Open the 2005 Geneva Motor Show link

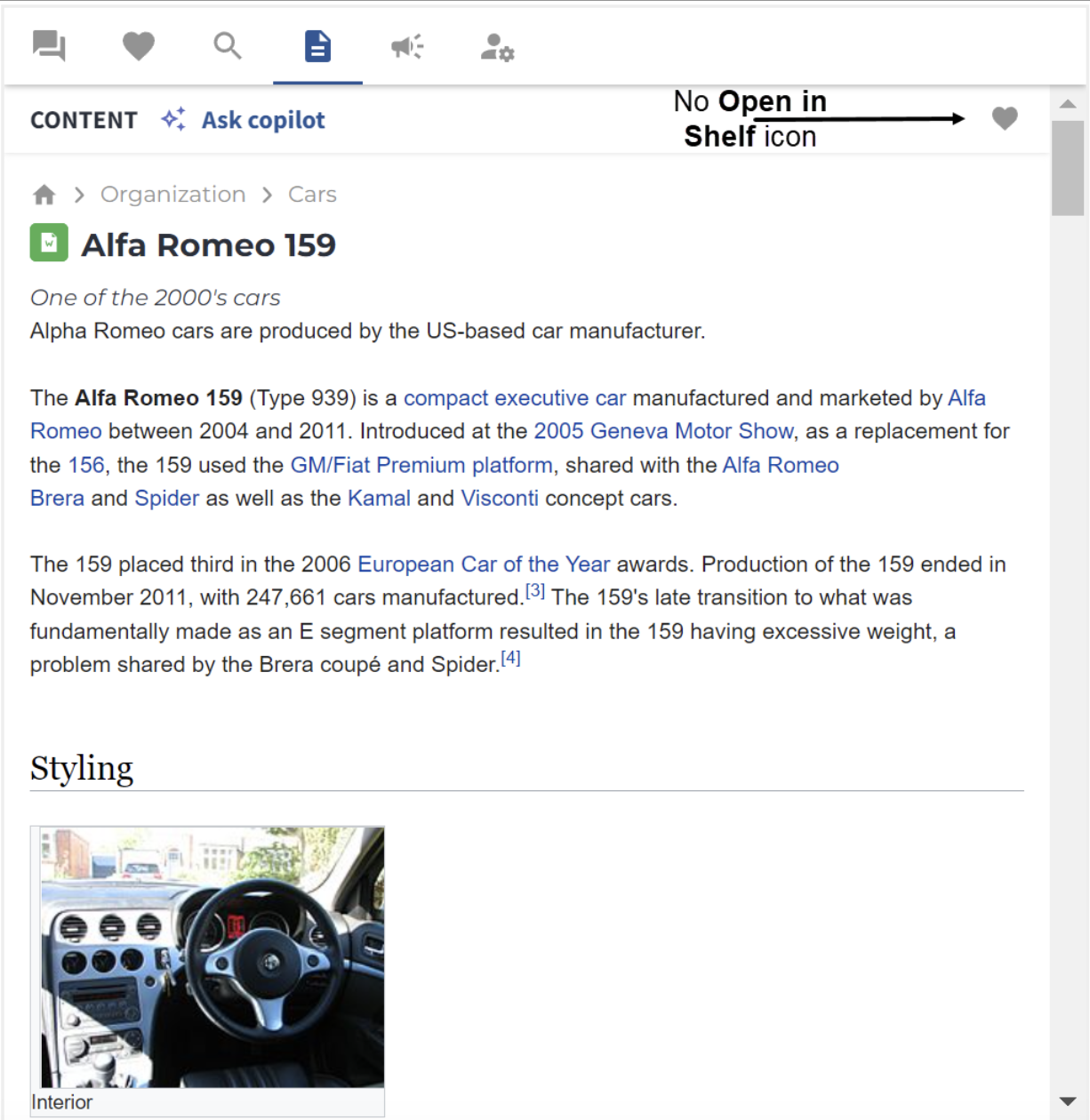(x=663, y=431)
